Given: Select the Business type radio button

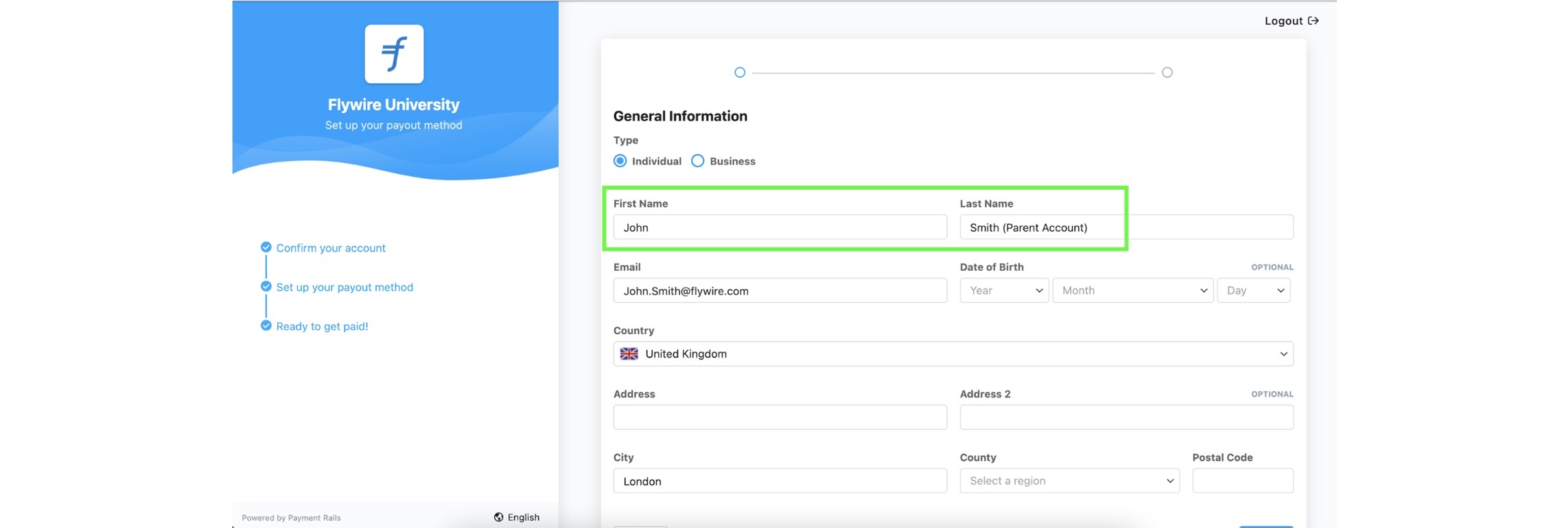Looking at the screenshot, I should 697,161.
